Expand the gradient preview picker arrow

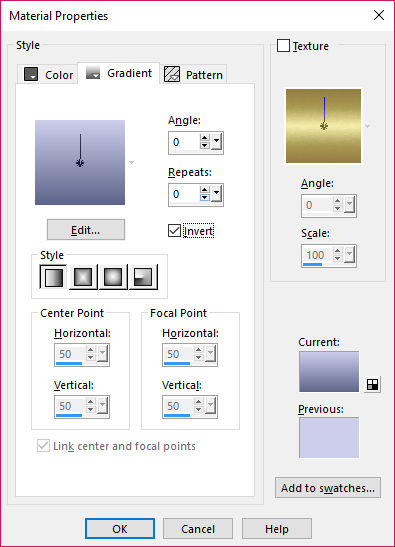[x=132, y=162]
